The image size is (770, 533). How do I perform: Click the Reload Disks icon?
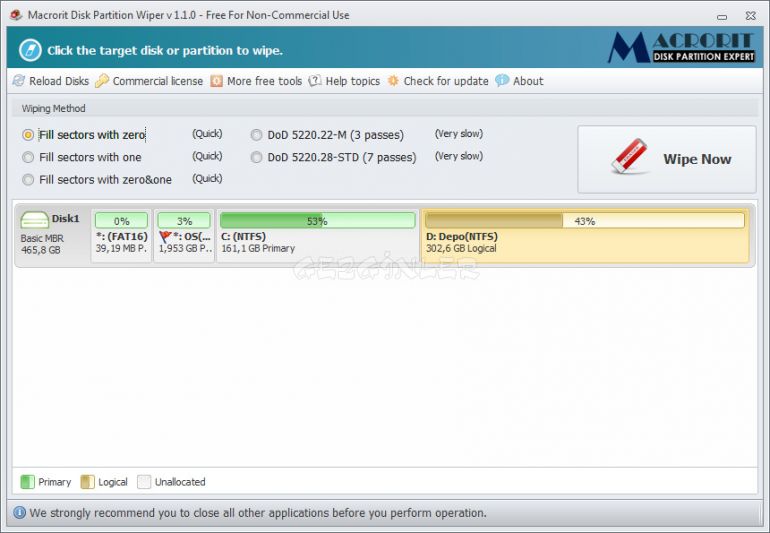[x=19, y=81]
